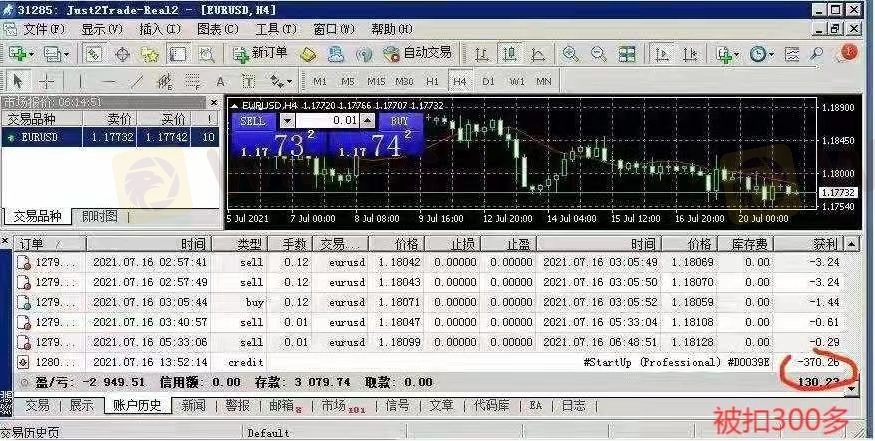Select the trendline drawing tool
This screenshot has width=875, height=441.
pos(137,81)
